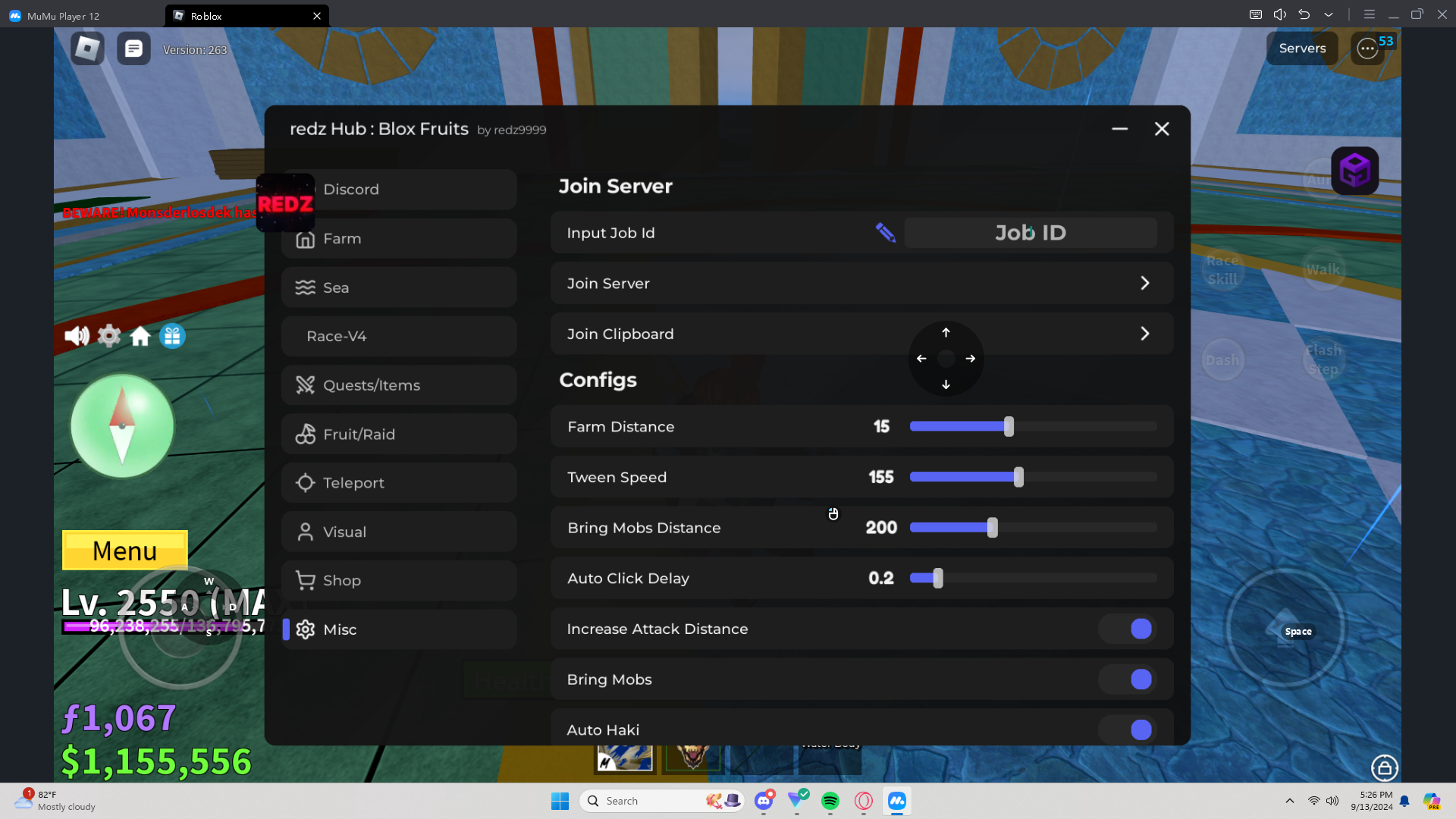The height and width of the screenshot is (819, 1456).
Task: Open the Teleport section
Action: [400, 483]
